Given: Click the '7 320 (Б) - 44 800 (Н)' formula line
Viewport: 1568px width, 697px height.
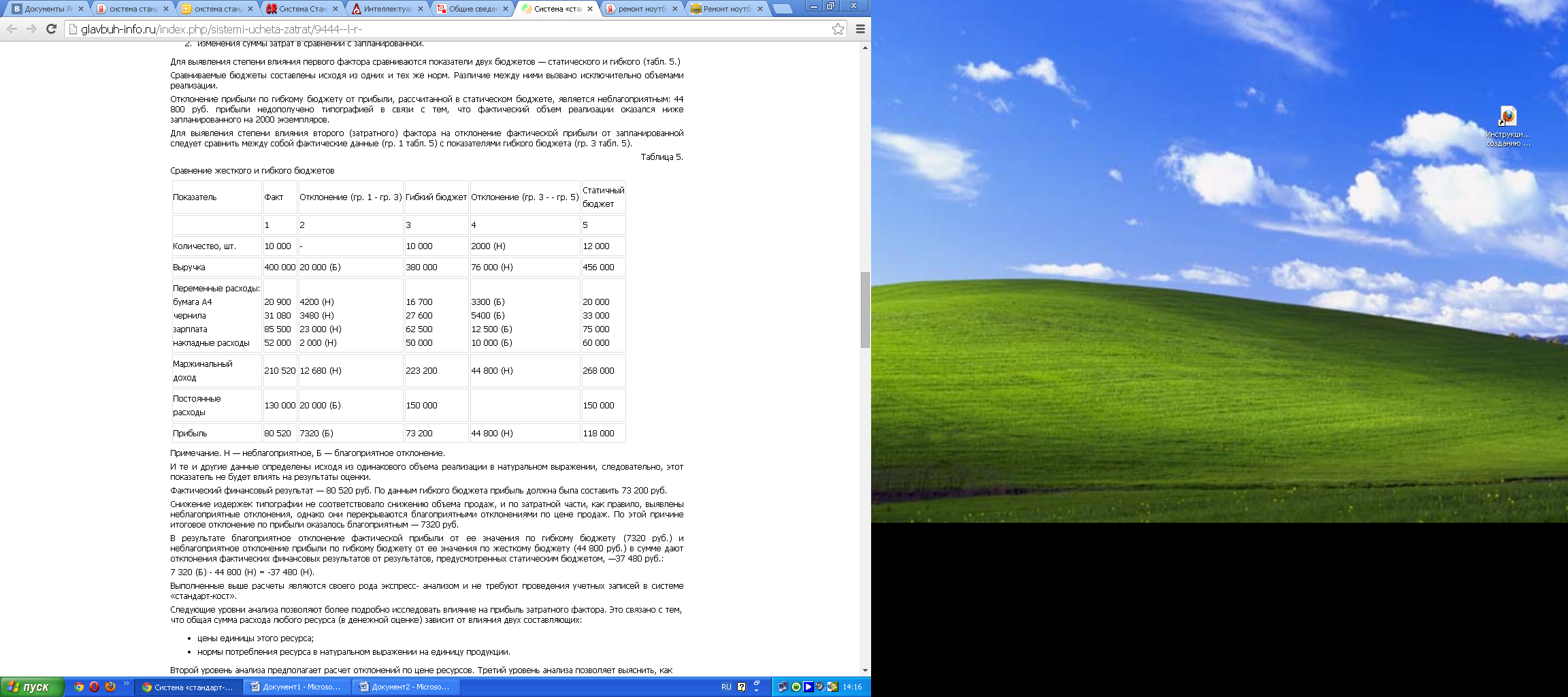Looking at the screenshot, I should (242, 572).
